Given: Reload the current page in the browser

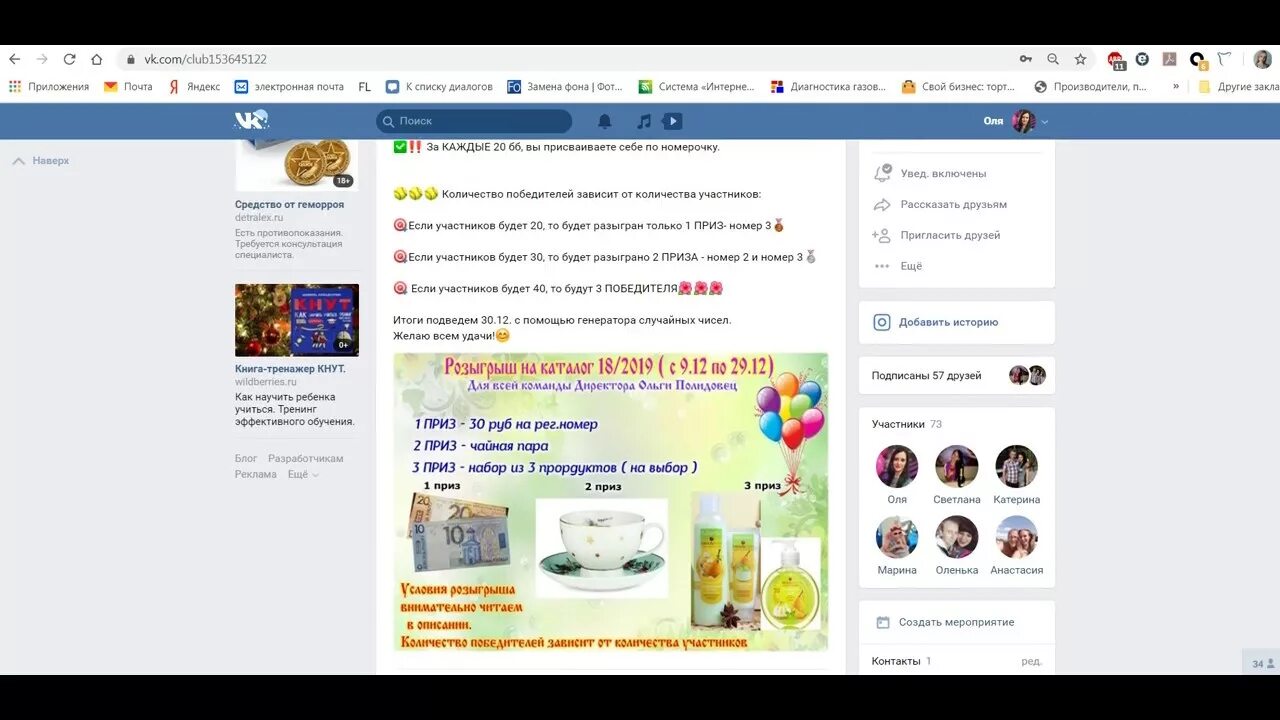Looking at the screenshot, I should coord(68,59).
